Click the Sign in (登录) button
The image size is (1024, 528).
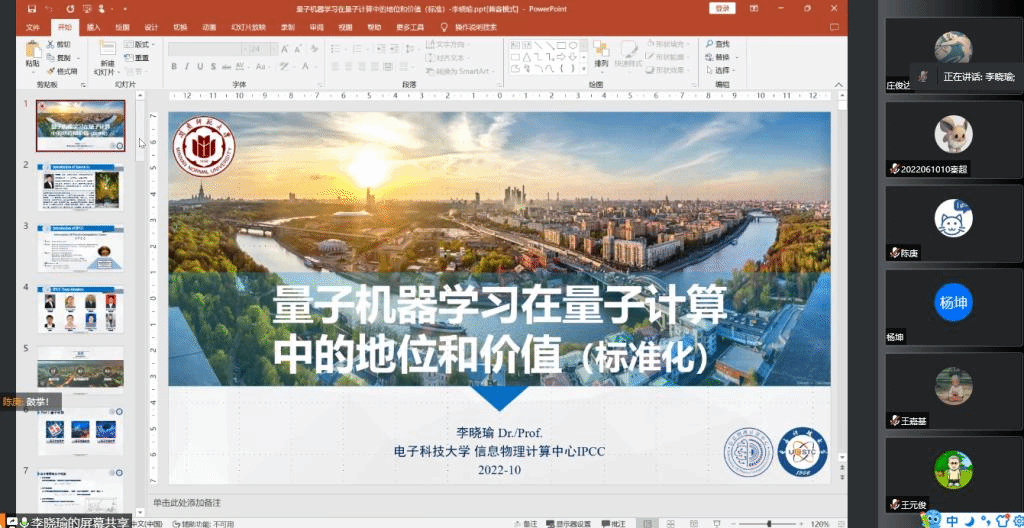pyautogui.click(x=721, y=8)
